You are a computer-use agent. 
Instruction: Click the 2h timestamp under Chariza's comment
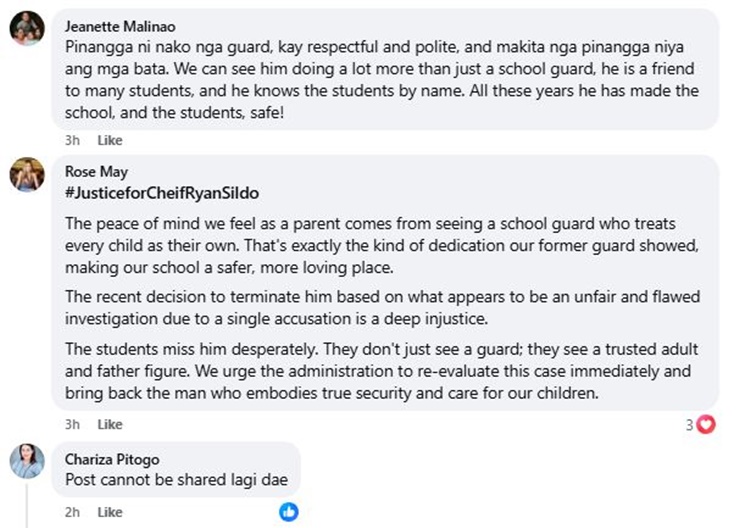(x=73, y=511)
